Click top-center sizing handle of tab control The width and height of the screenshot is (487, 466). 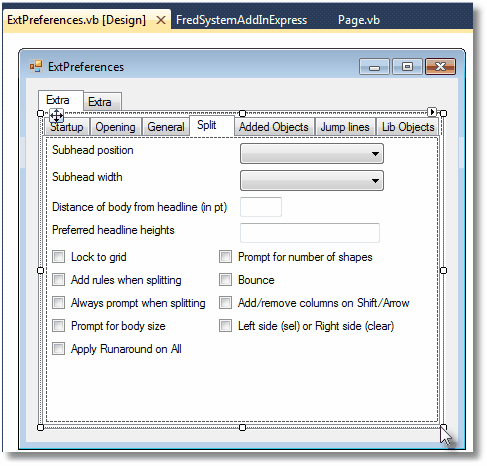click(x=242, y=114)
